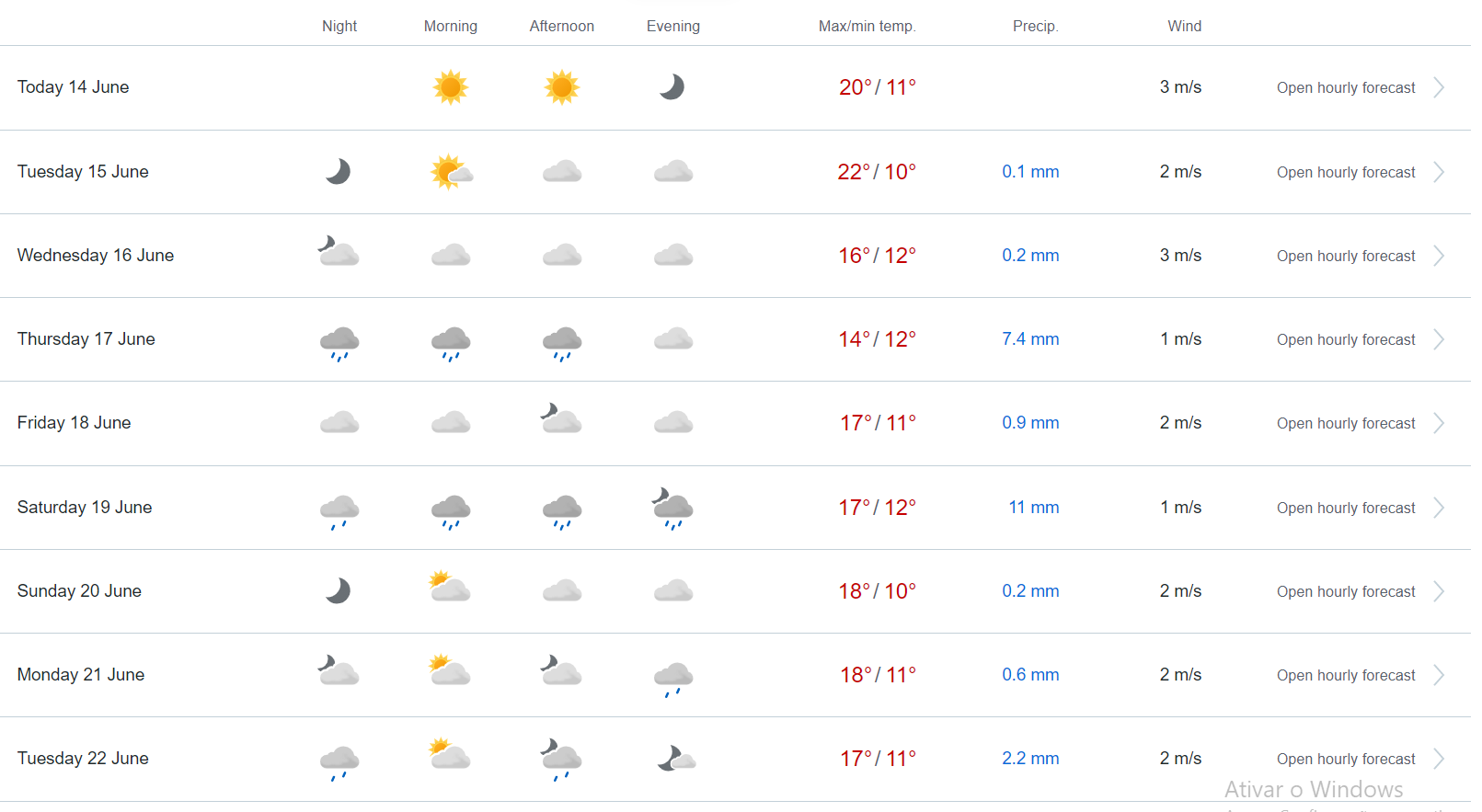Image resolution: width=1482 pixels, height=812 pixels.
Task: Click the rain Night icon for Thursday 17 June
Action: [x=339, y=344]
